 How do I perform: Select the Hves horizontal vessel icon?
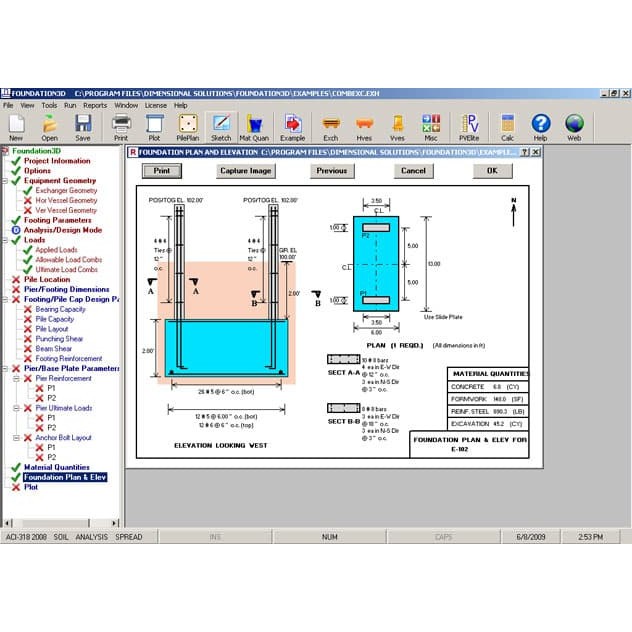364,125
